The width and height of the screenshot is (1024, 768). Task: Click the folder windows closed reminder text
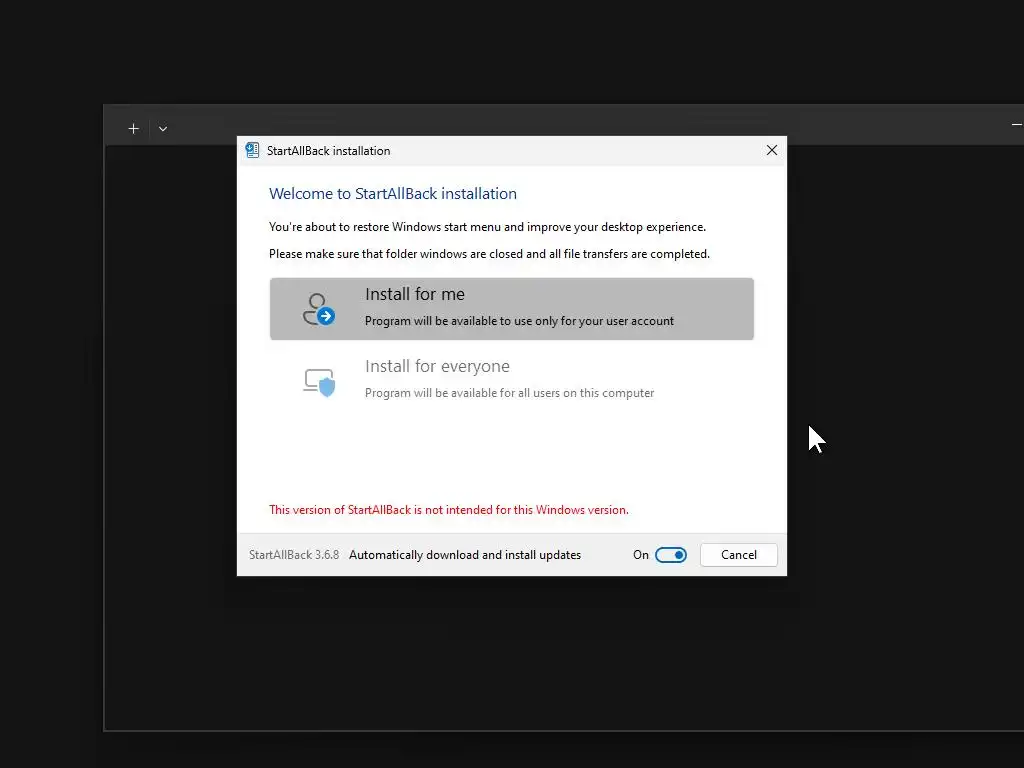pos(489,254)
